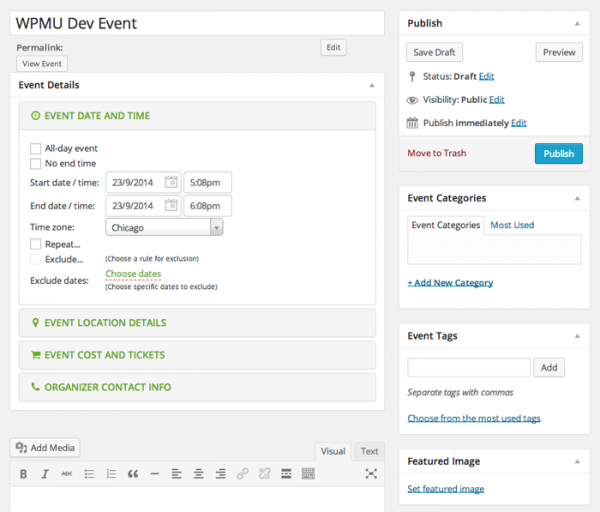Viewport: 600px width, 512px height.
Task: Open the Time zone Chicago dropdown
Action: tap(164, 227)
